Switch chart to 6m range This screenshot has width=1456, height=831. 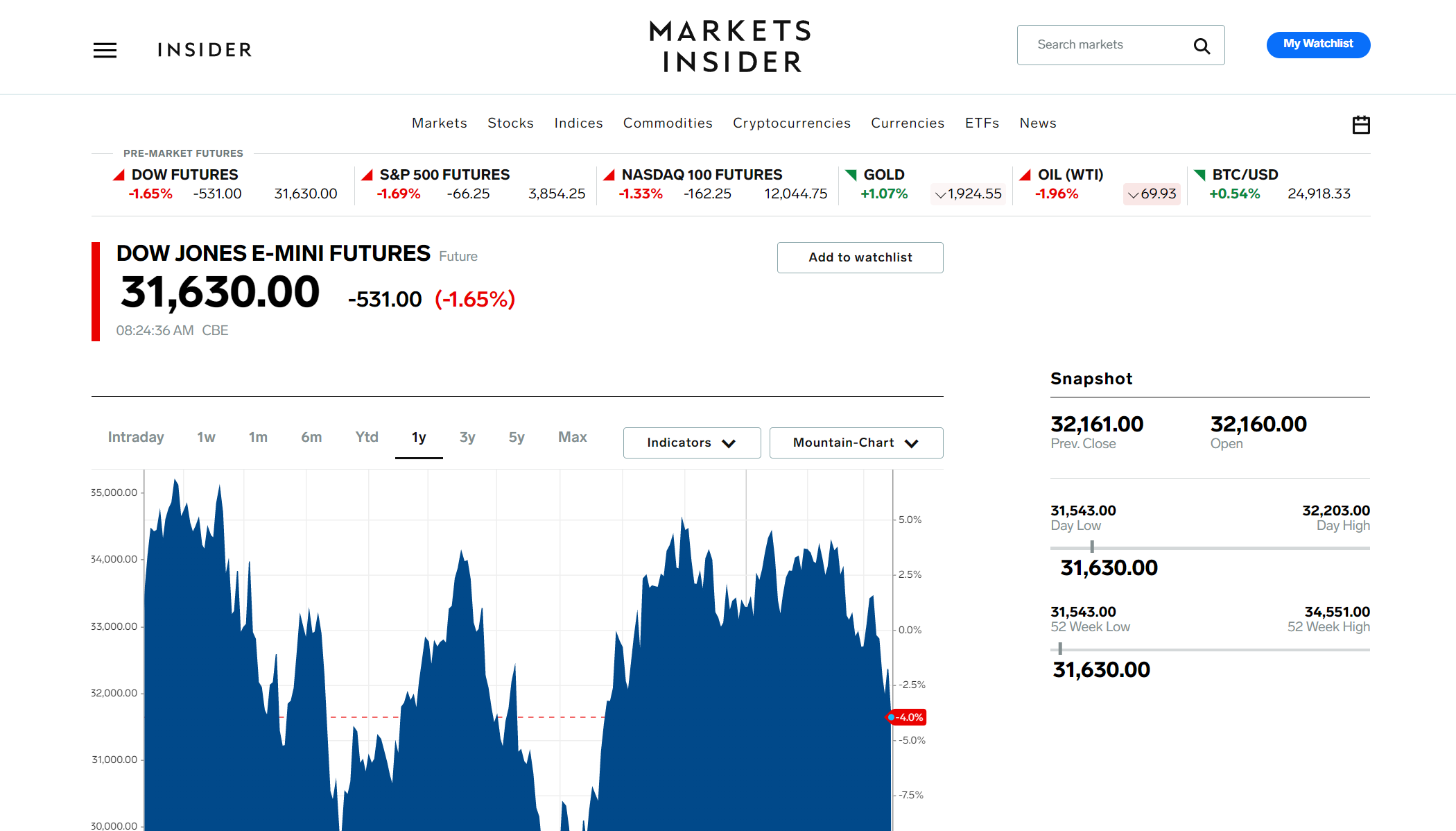(x=311, y=437)
